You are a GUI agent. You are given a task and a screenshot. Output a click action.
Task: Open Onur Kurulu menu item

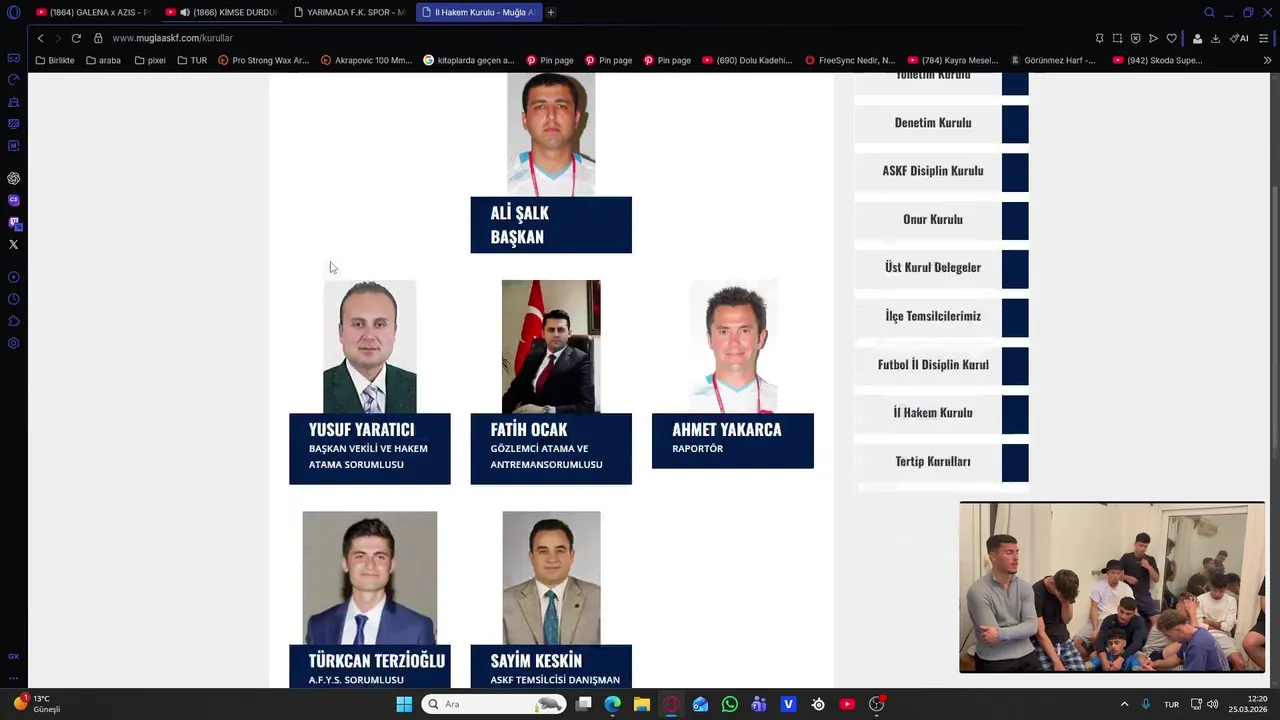(x=941, y=220)
